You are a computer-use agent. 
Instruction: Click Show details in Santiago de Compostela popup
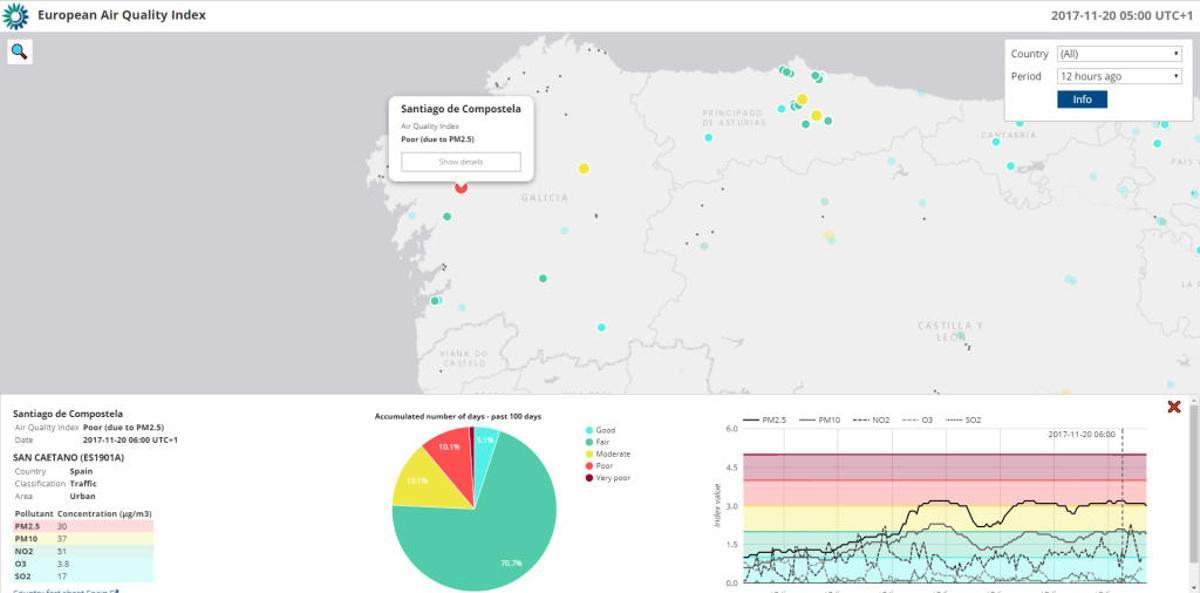point(461,162)
